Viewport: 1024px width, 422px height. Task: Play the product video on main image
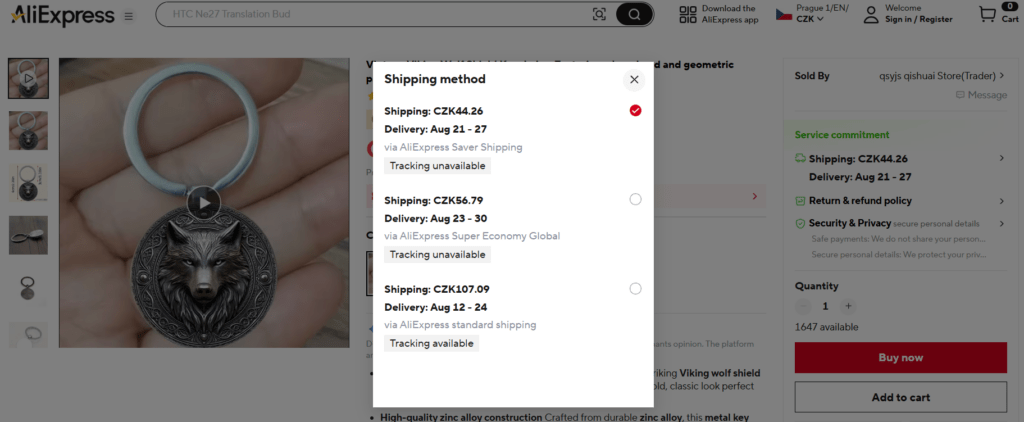click(204, 203)
